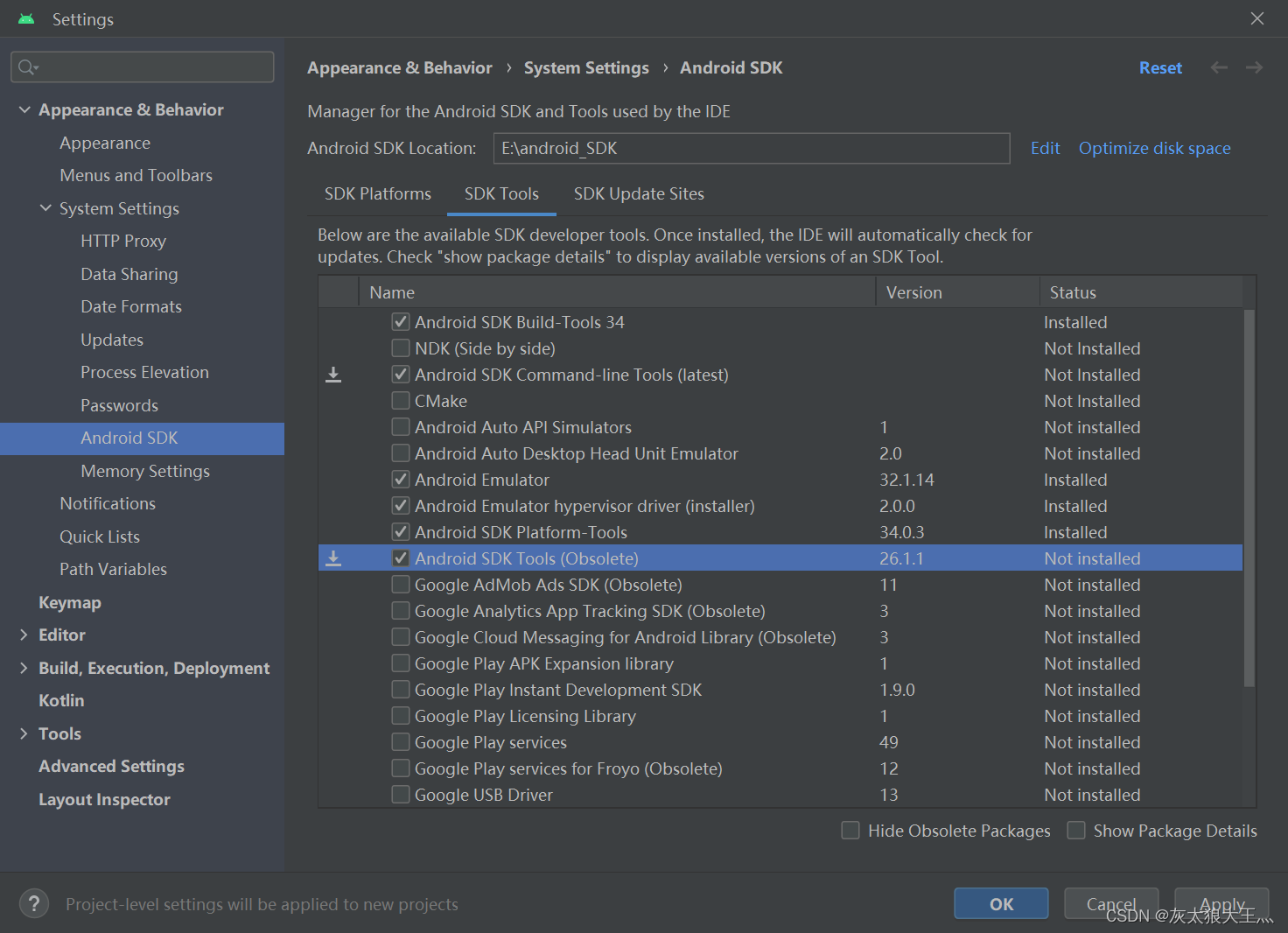This screenshot has height=933, width=1288.
Task: Open Appearance settings page
Action: [105, 143]
